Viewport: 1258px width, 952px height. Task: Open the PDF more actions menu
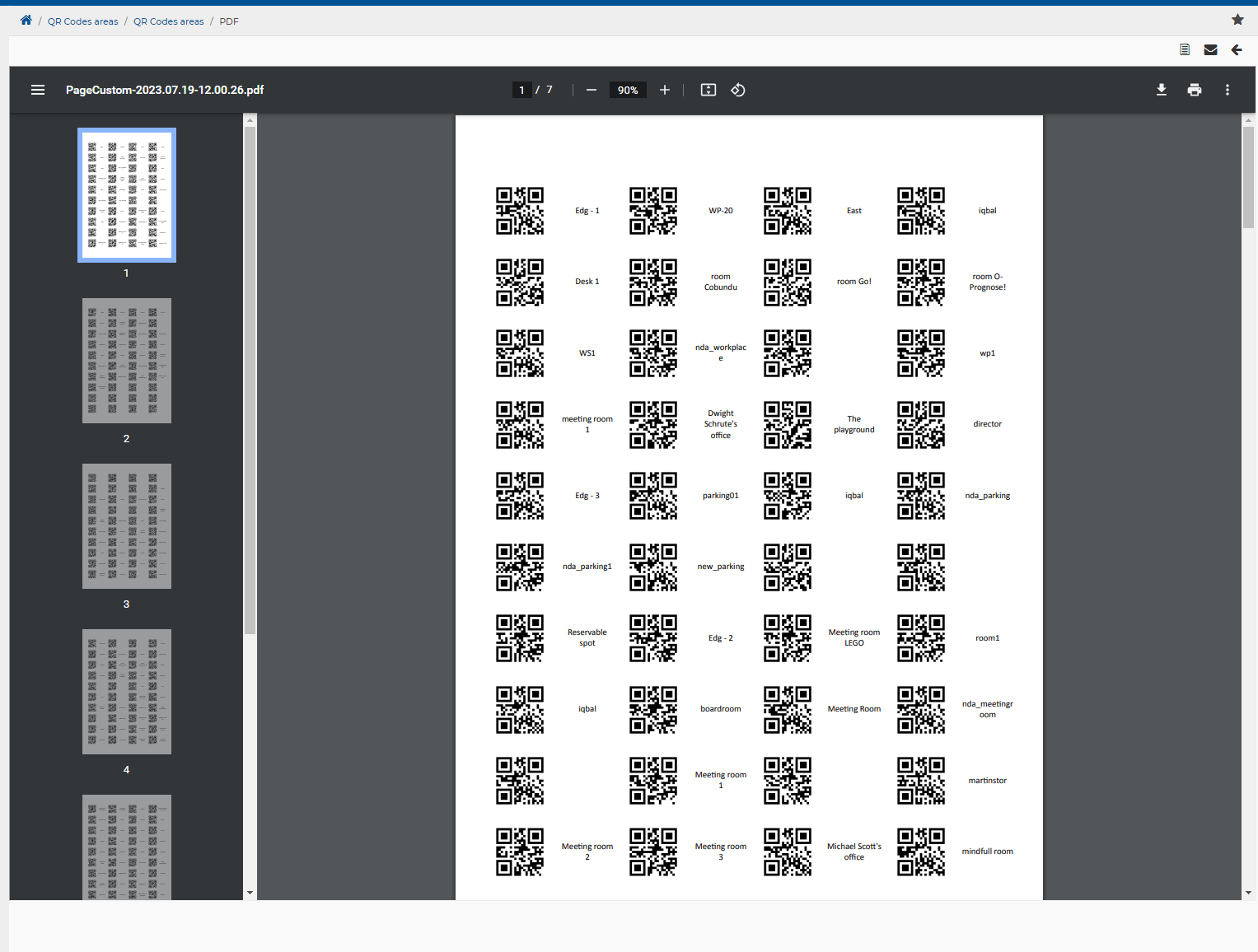[x=1228, y=90]
